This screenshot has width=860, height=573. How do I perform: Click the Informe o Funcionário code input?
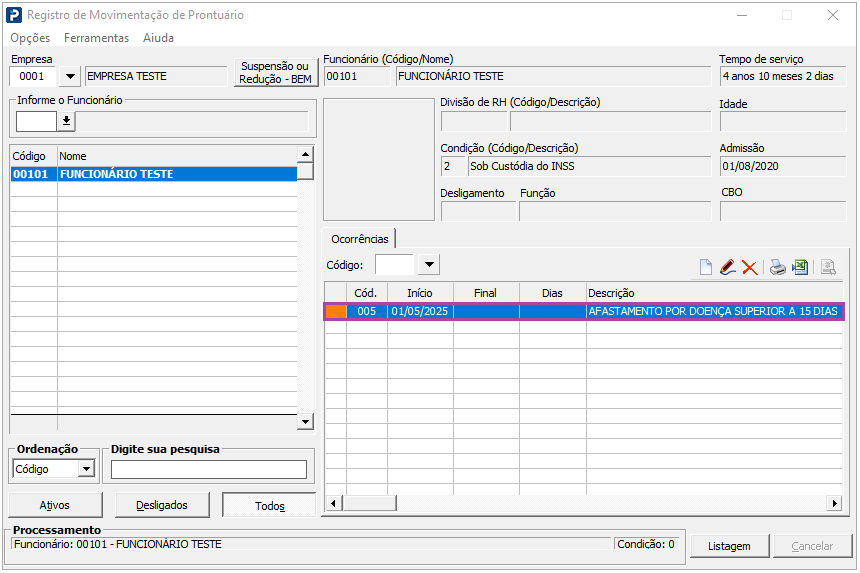click(36, 121)
